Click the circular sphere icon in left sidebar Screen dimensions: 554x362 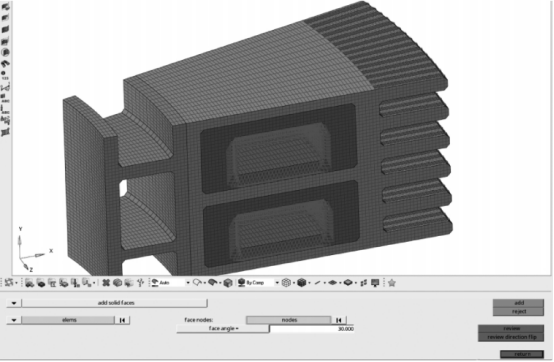[x=5, y=52]
